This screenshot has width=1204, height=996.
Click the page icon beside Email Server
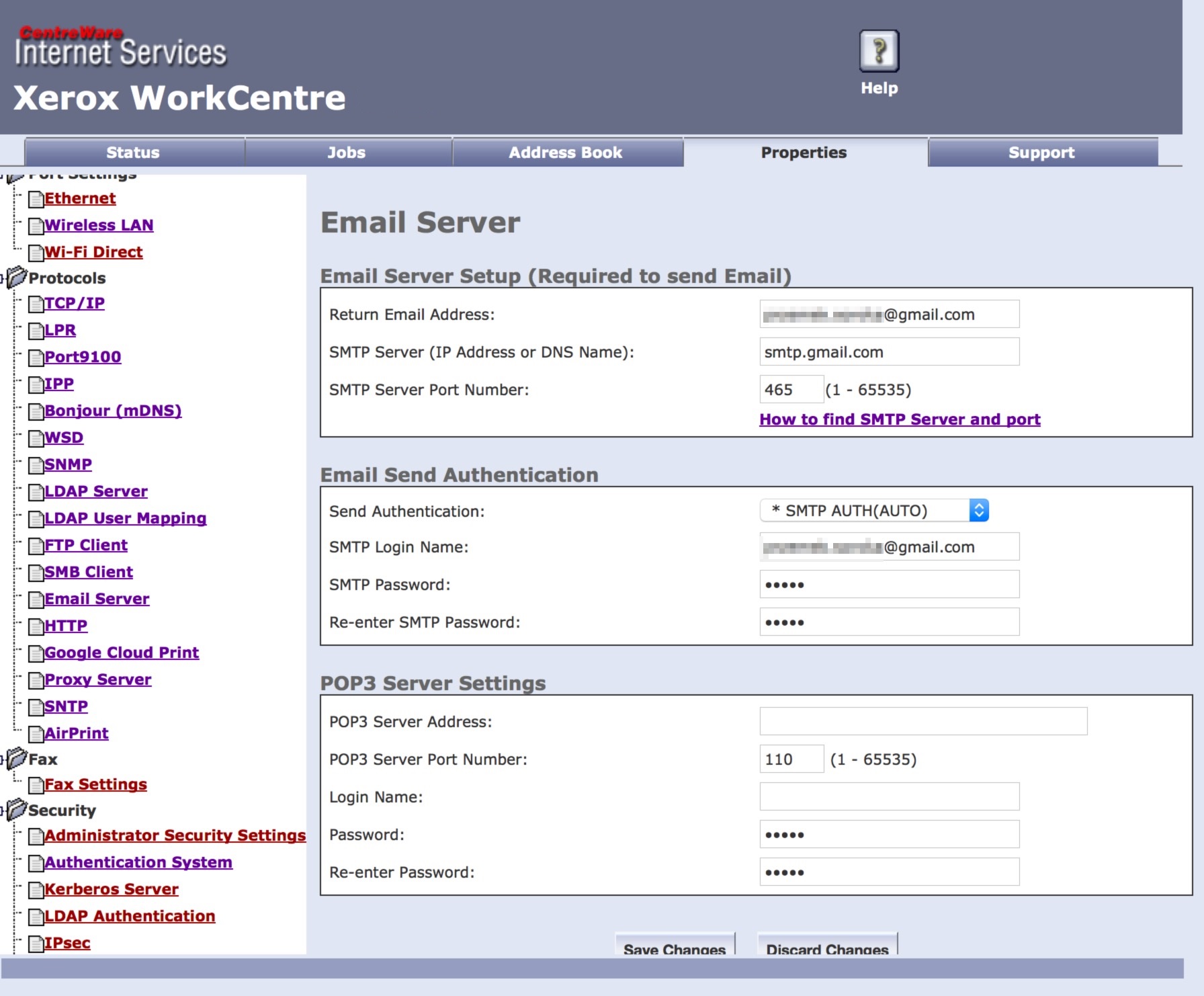pos(36,600)
